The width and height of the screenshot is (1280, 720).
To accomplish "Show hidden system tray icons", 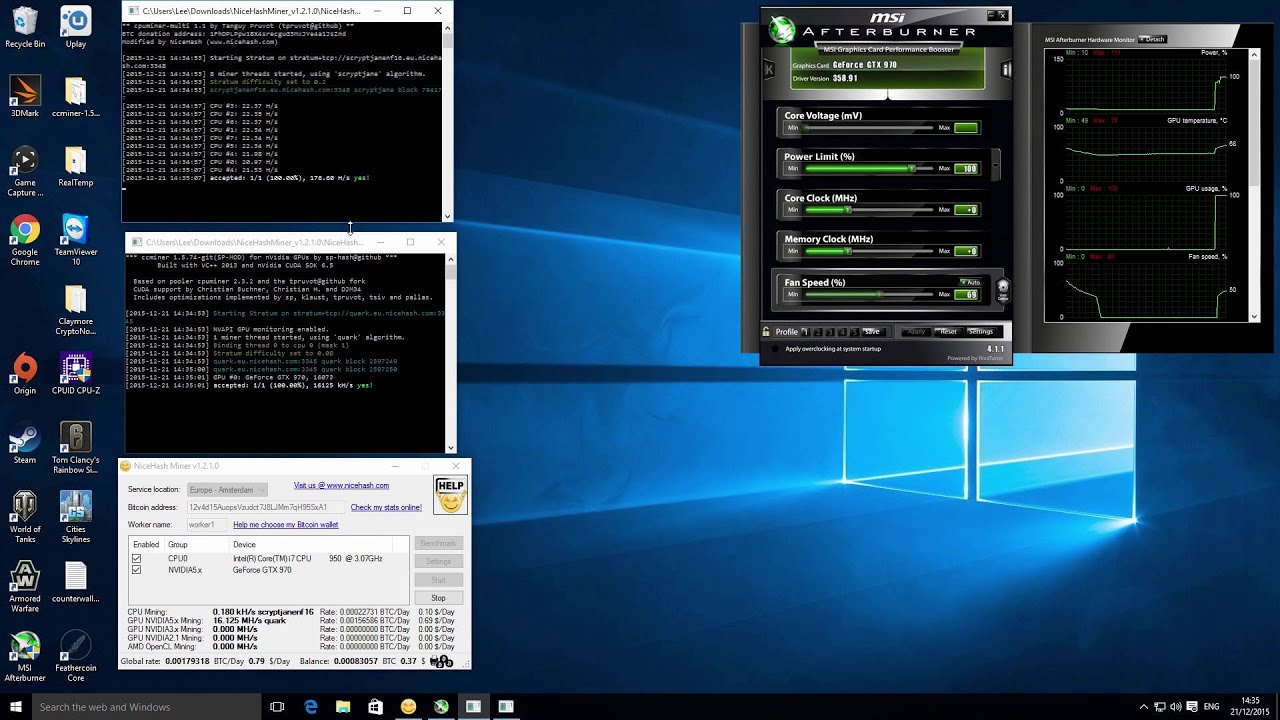I will tap(1144, 707).
